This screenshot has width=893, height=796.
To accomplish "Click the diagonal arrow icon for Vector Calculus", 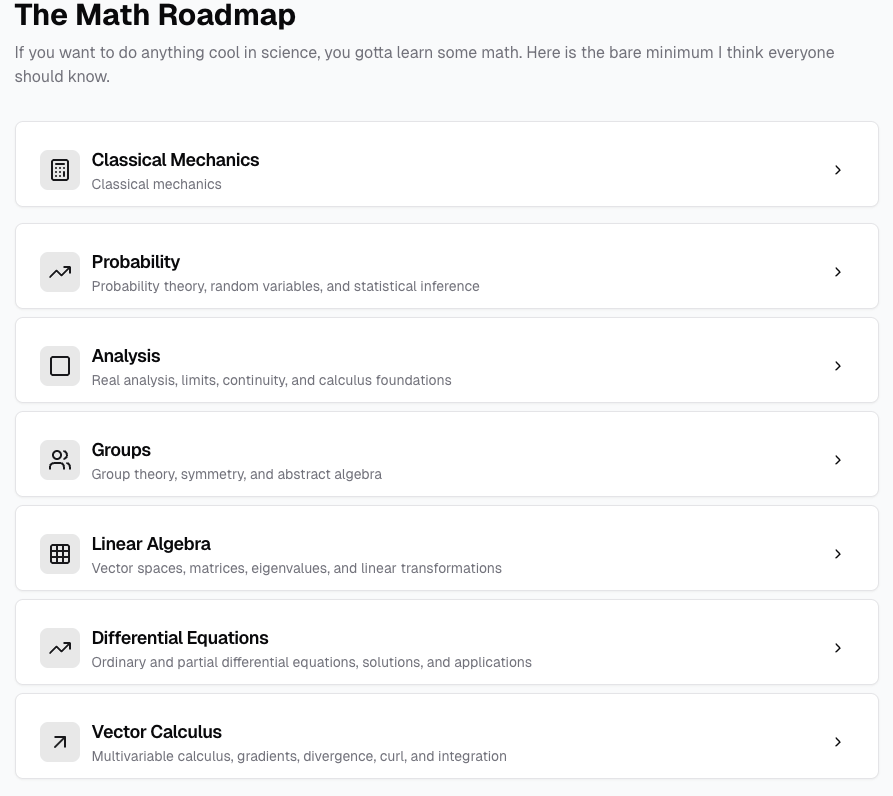I will click(x=60, y=741).
